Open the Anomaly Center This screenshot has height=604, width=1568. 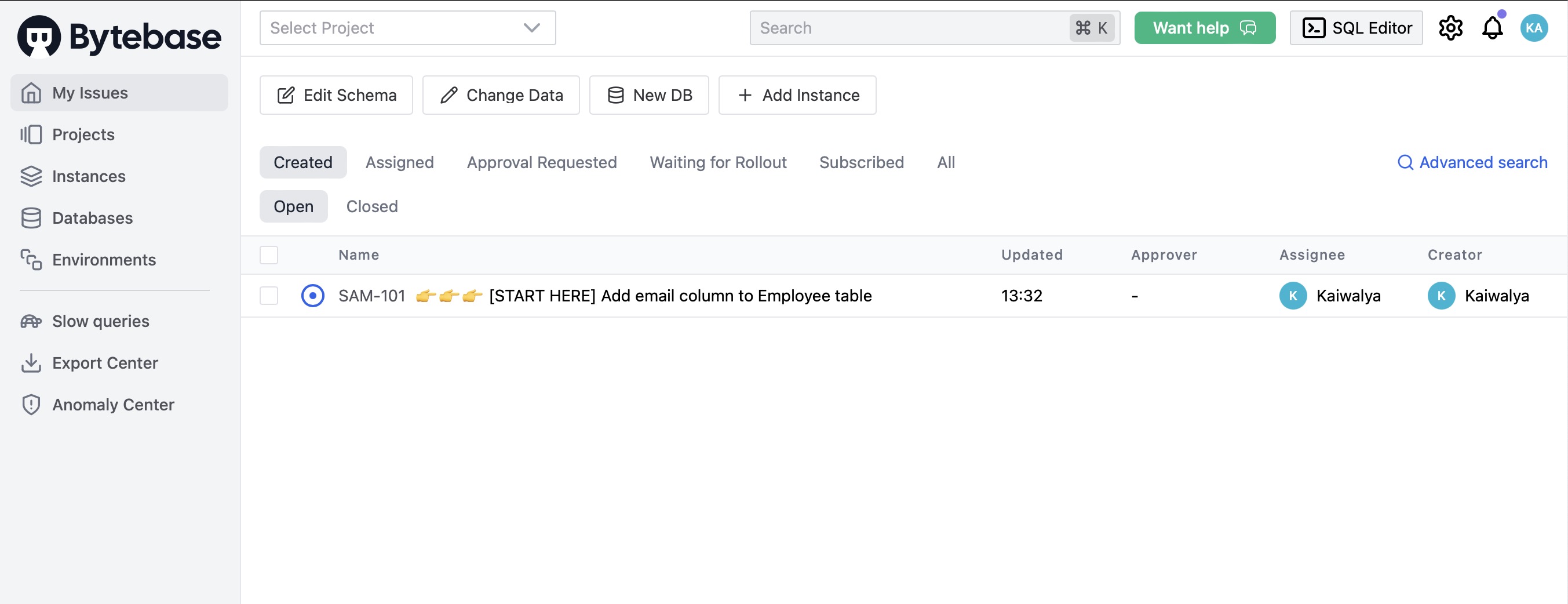point(112,403)
